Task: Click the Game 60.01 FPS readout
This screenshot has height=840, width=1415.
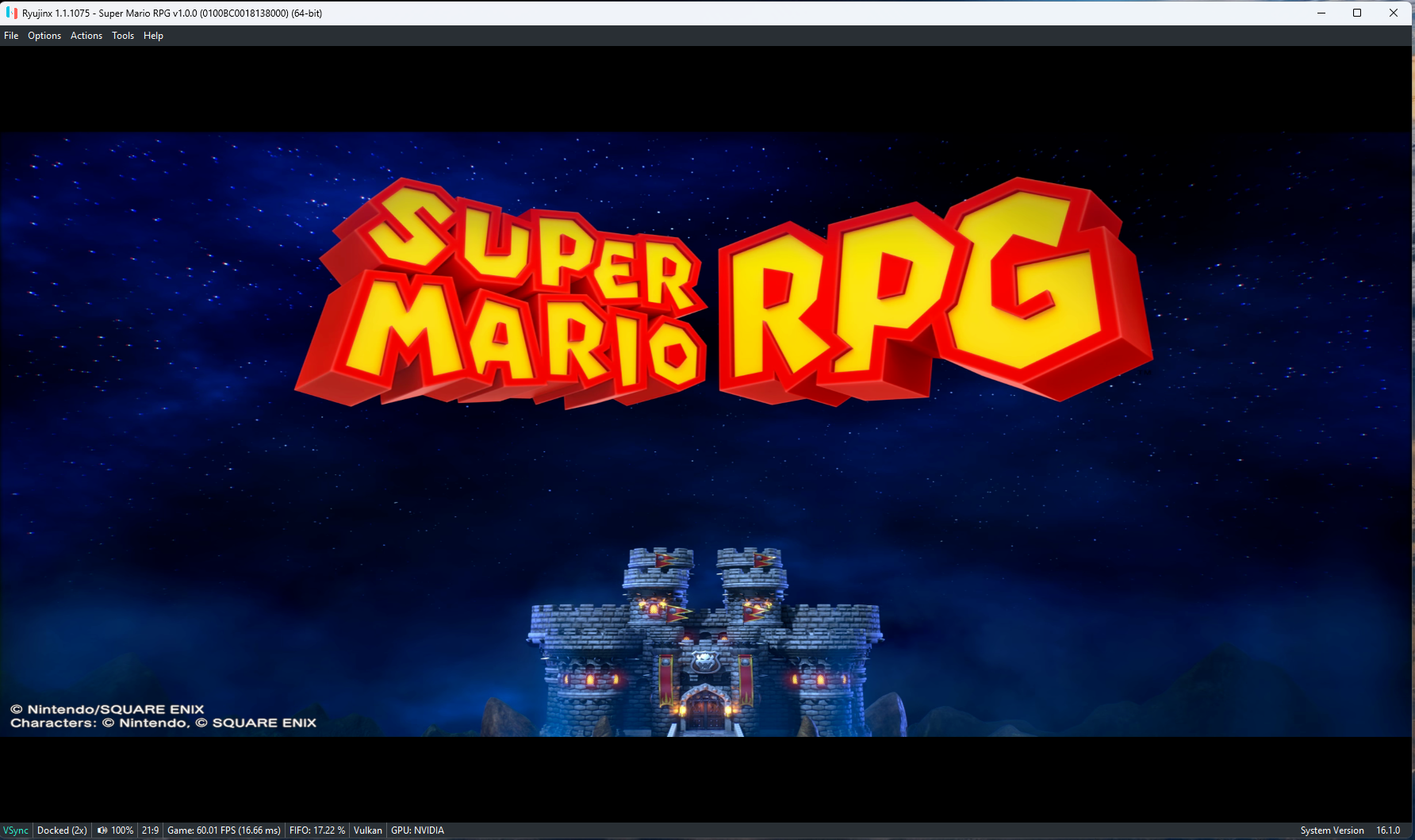Action: (x=224, y=830)
